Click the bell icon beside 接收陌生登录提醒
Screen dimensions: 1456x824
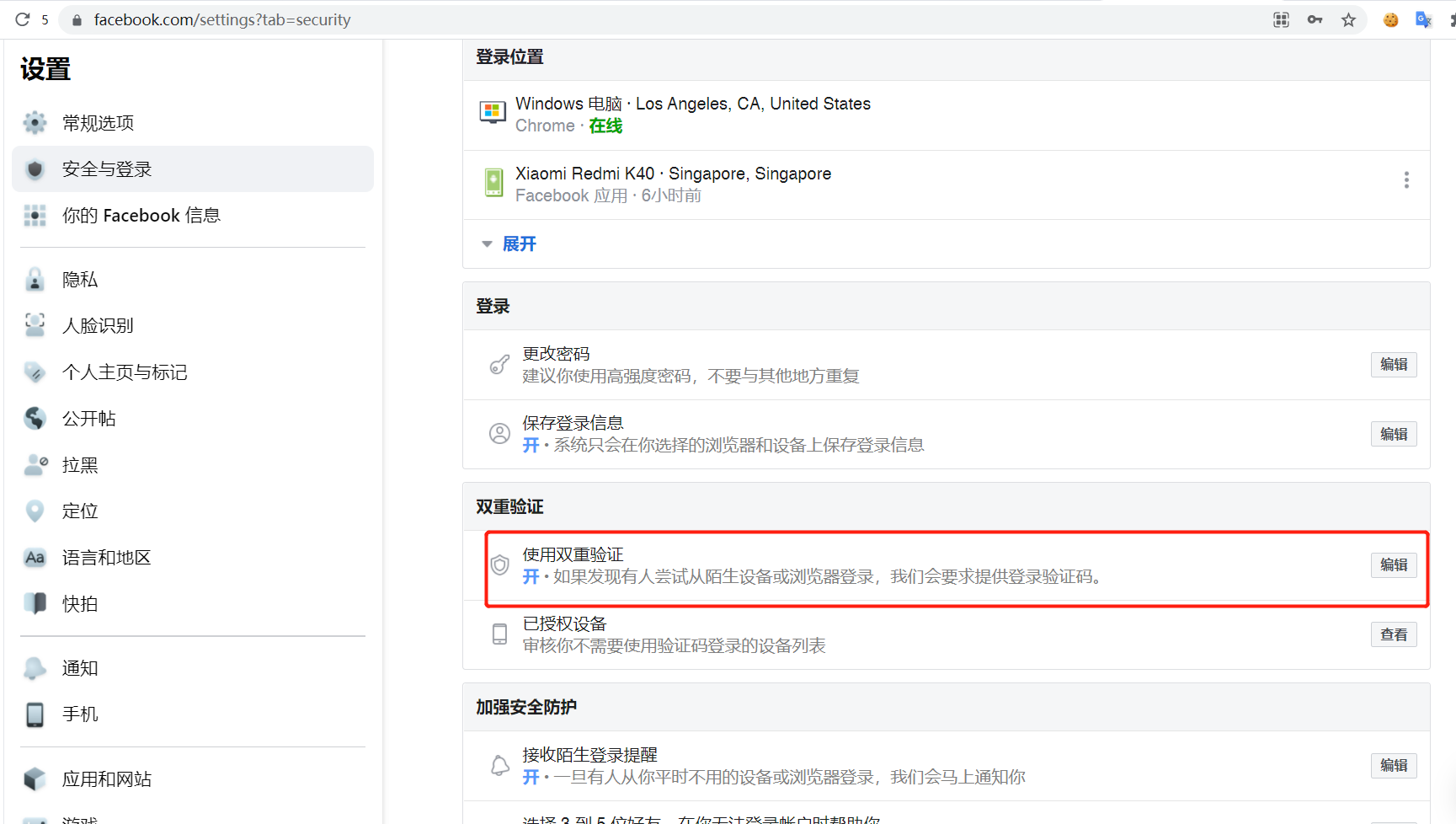[x=499, y=766]
